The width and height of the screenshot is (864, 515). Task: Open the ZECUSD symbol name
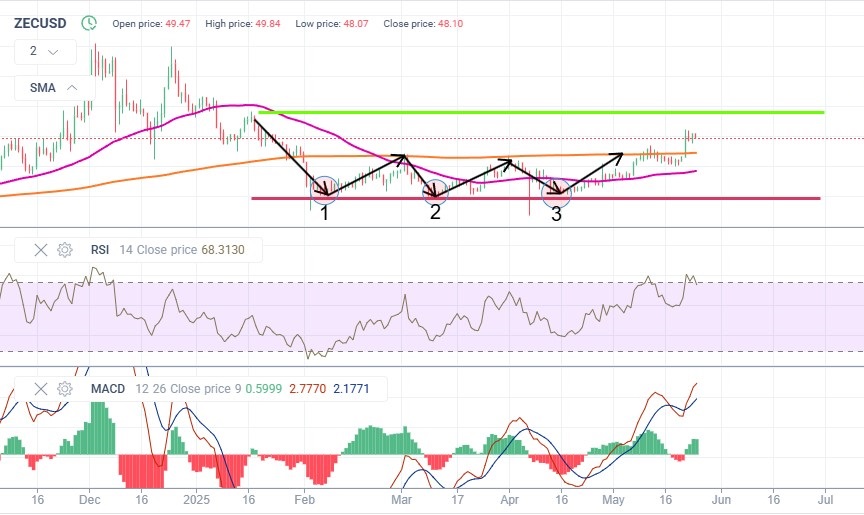coord(40,23)
